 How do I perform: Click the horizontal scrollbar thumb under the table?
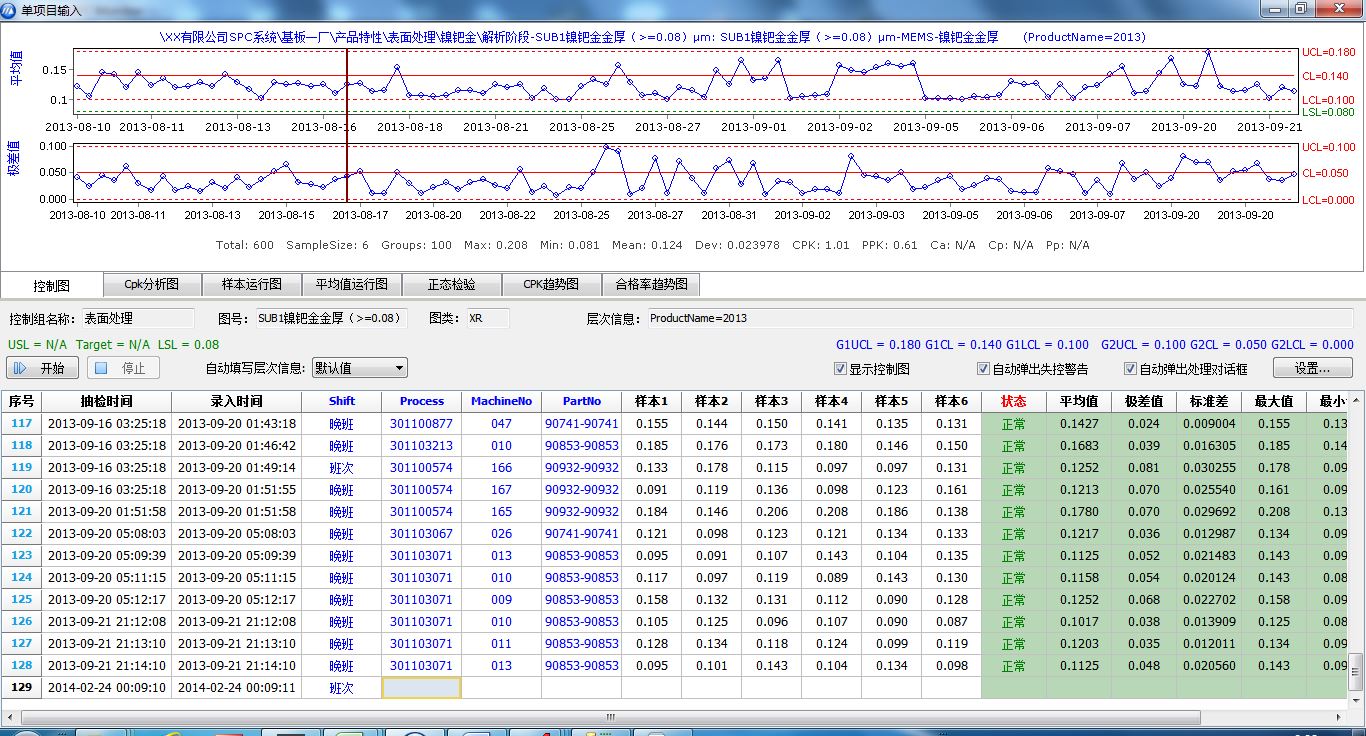click(x=610, y=717)
